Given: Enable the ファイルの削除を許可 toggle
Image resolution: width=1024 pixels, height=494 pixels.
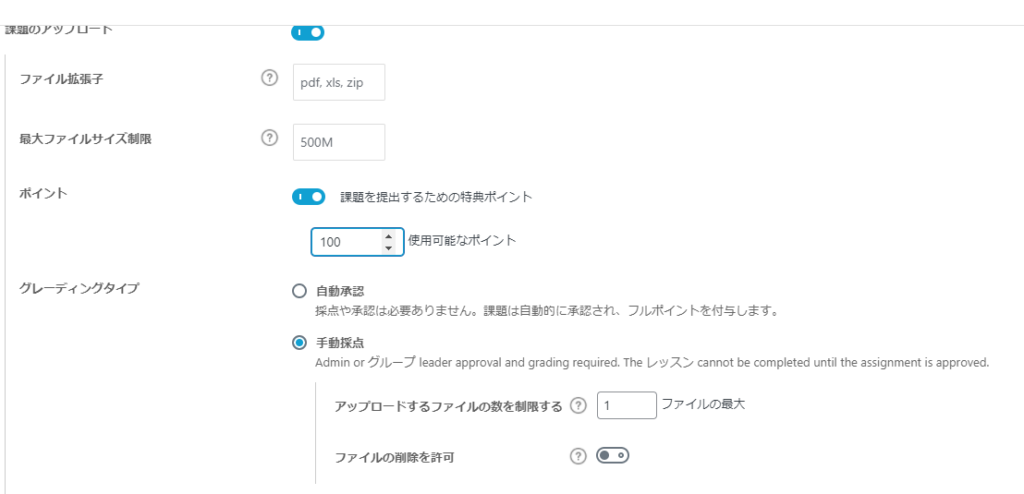Looking at the screenshot, I should coord(613,455).
